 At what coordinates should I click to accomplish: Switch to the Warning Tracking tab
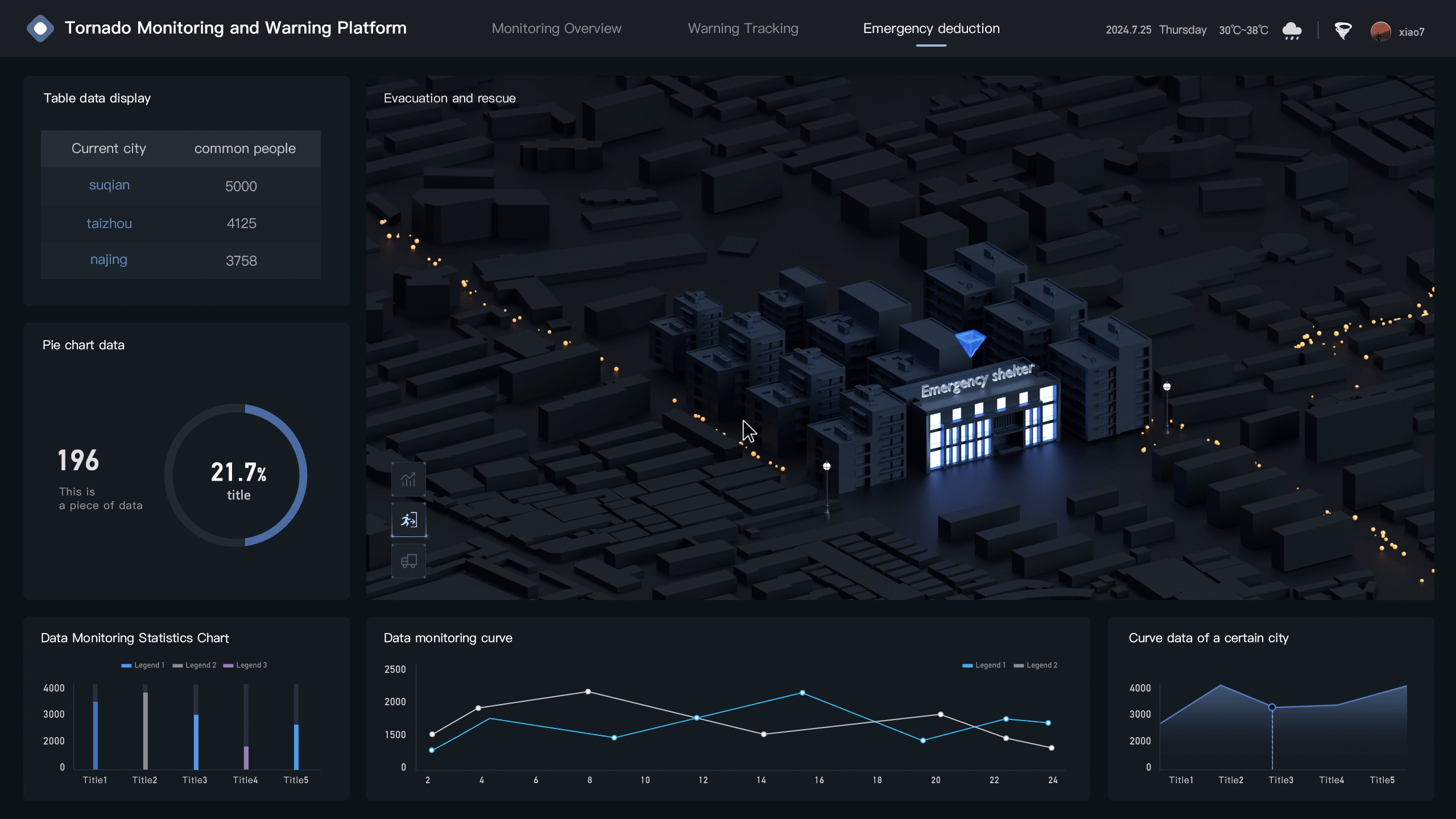coord(743,28)
